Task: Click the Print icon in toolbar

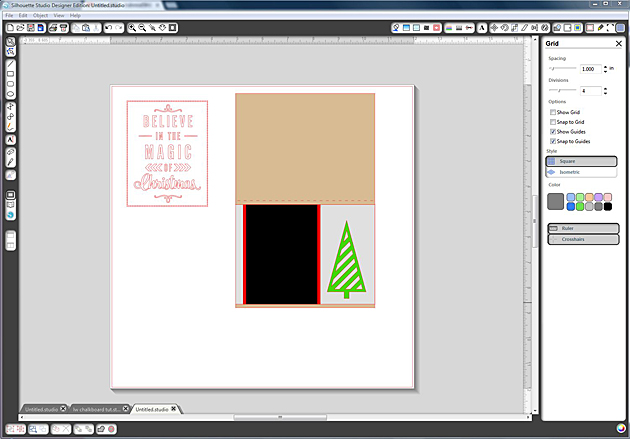Action: [53, 28]
